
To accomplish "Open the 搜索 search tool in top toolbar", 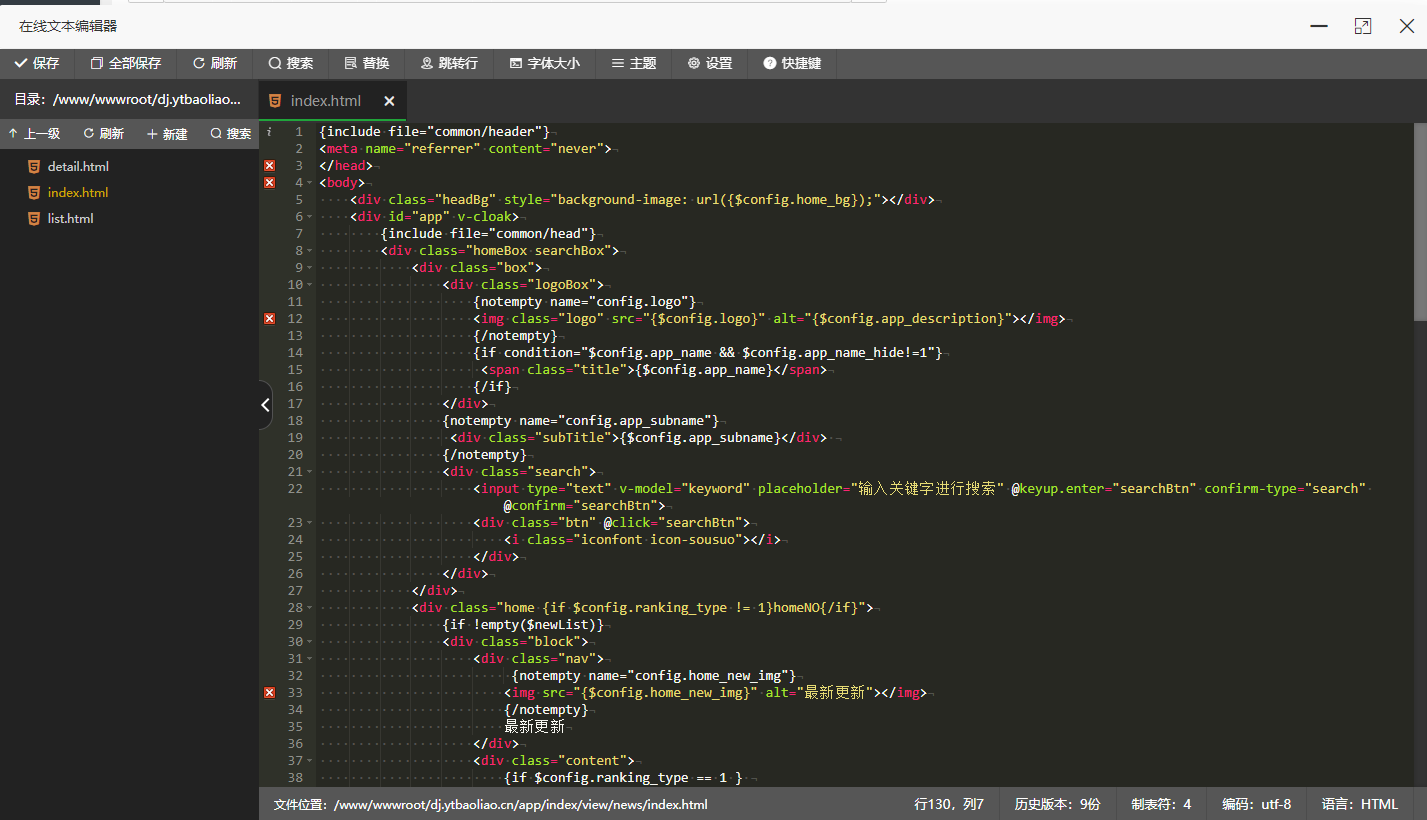I will pyautogui.click(x=291, y=63).
